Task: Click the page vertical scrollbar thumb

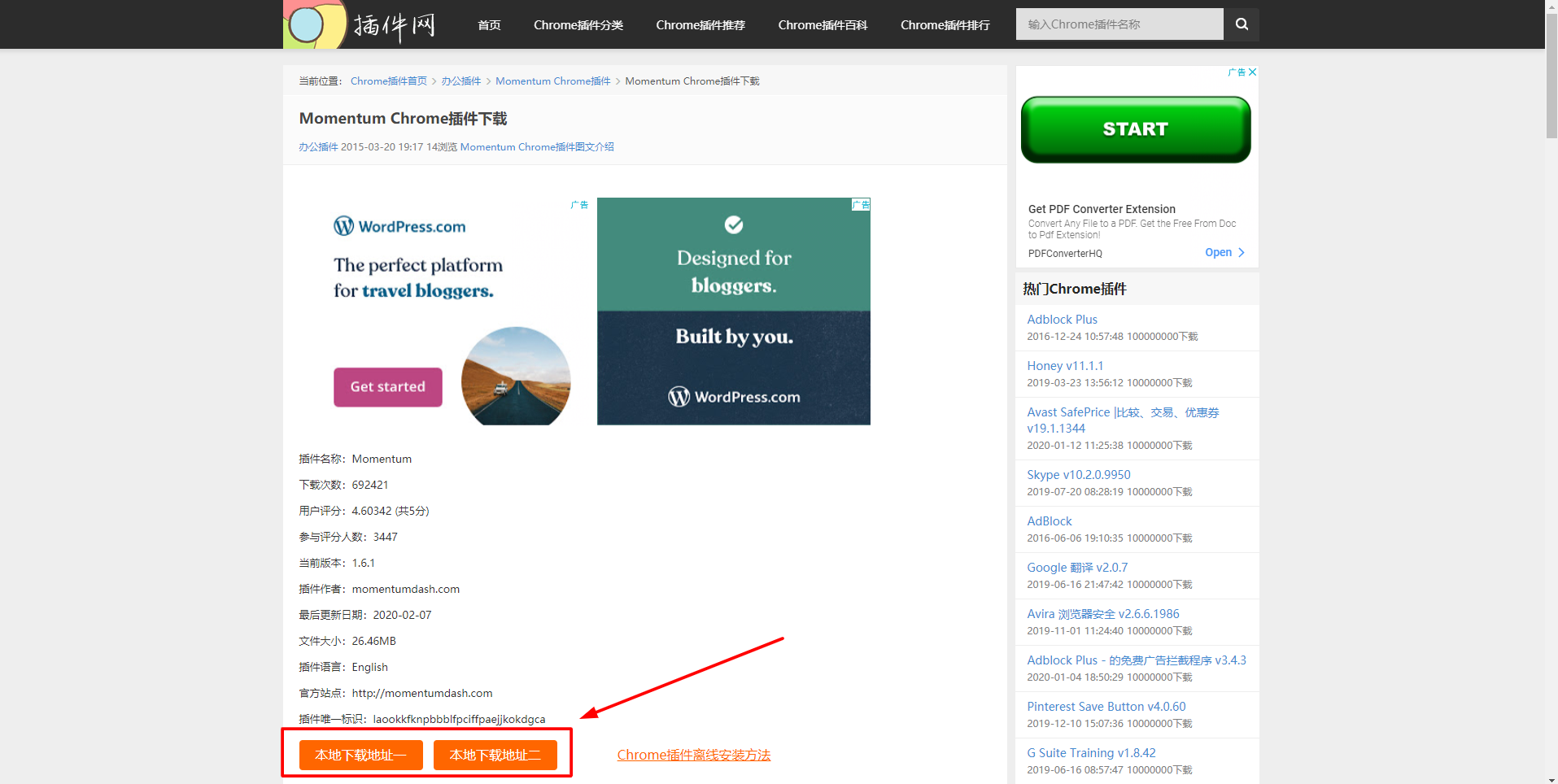Action: click(1551, 77)
